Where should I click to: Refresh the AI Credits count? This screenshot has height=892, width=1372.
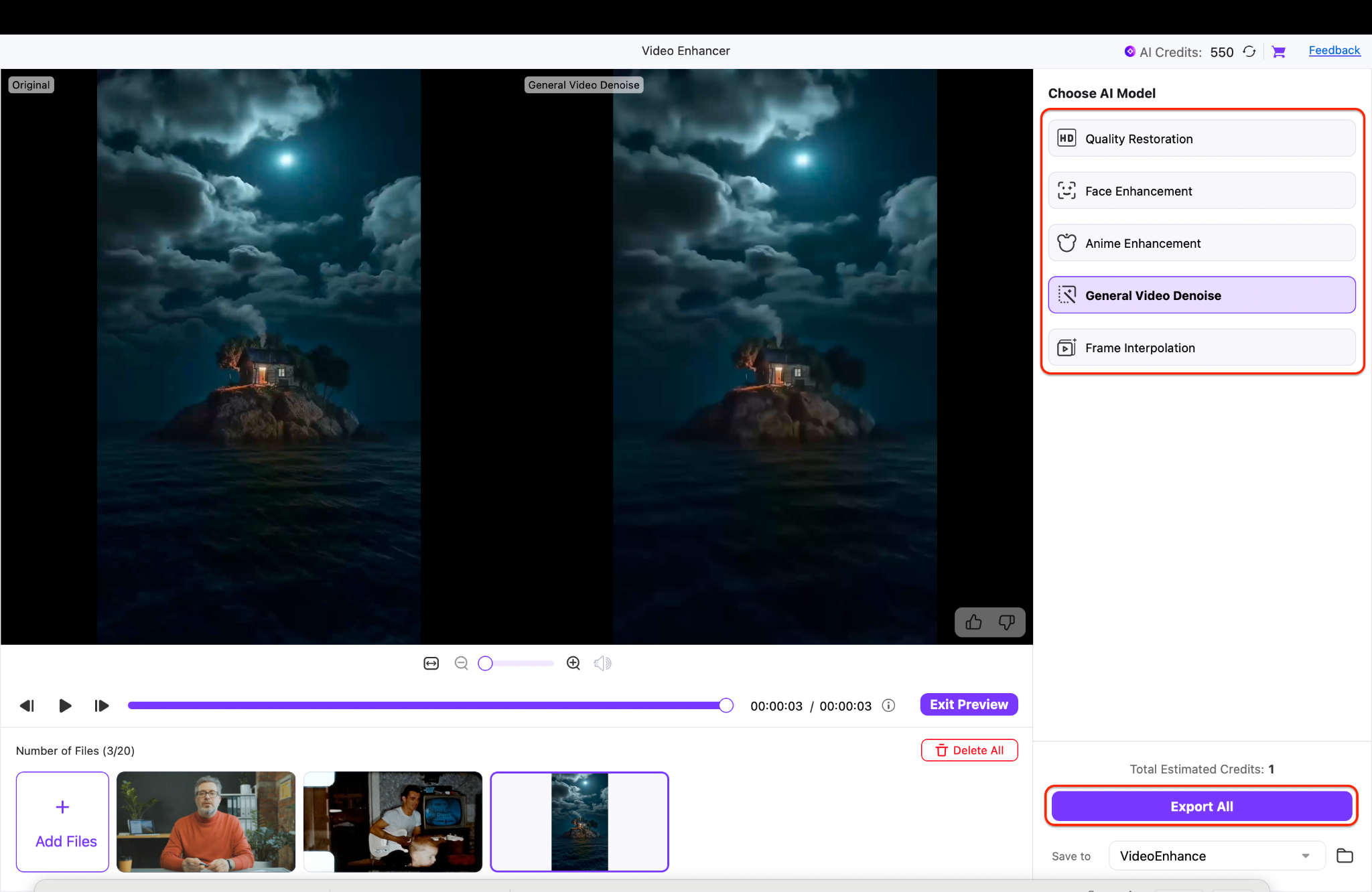(1249, 52)
